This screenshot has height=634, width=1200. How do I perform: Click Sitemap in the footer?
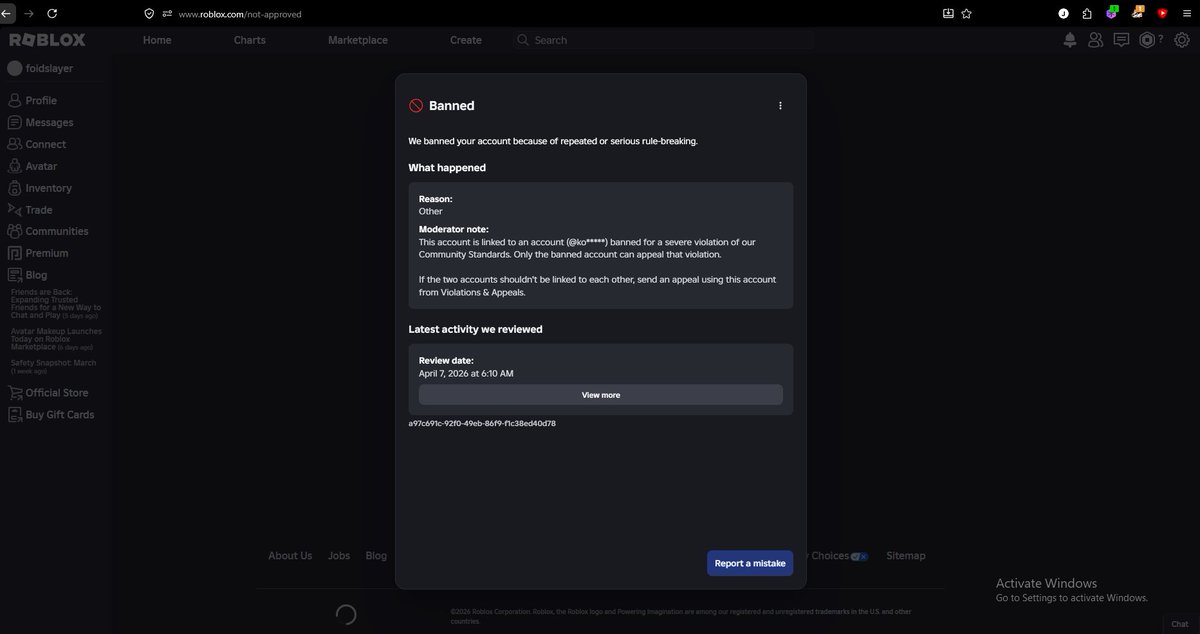point(906,556)
